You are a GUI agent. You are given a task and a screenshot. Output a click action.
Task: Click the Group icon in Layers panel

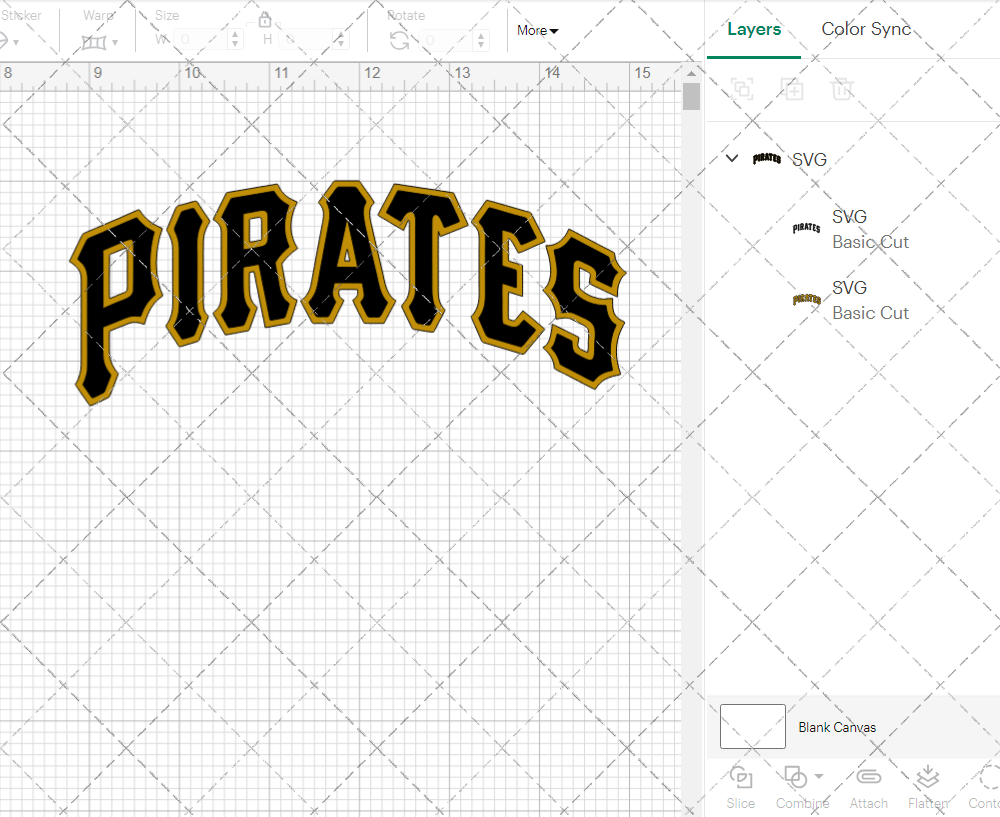pos(742,89)
